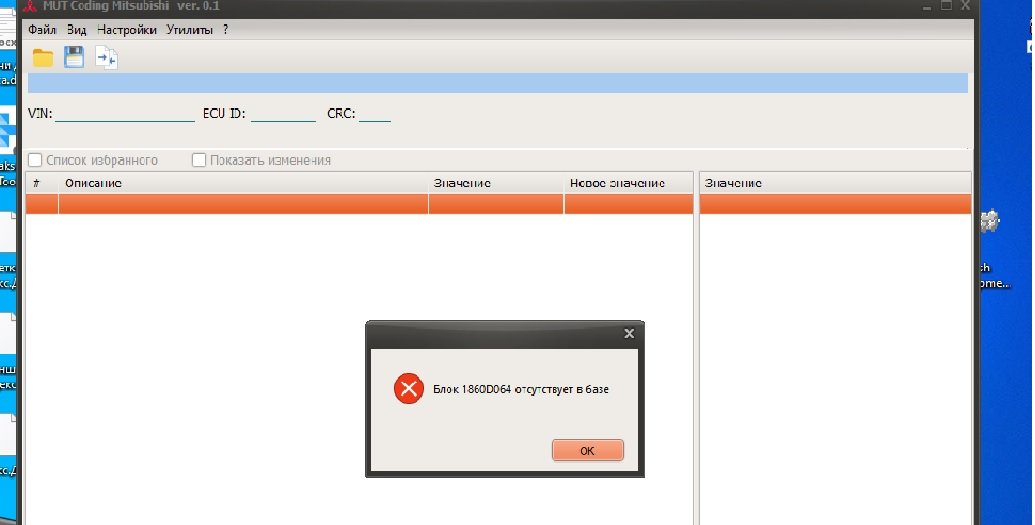Click the VIN input field
The height and width of the screenshot is (525, 1035).
tap(125, 113)
